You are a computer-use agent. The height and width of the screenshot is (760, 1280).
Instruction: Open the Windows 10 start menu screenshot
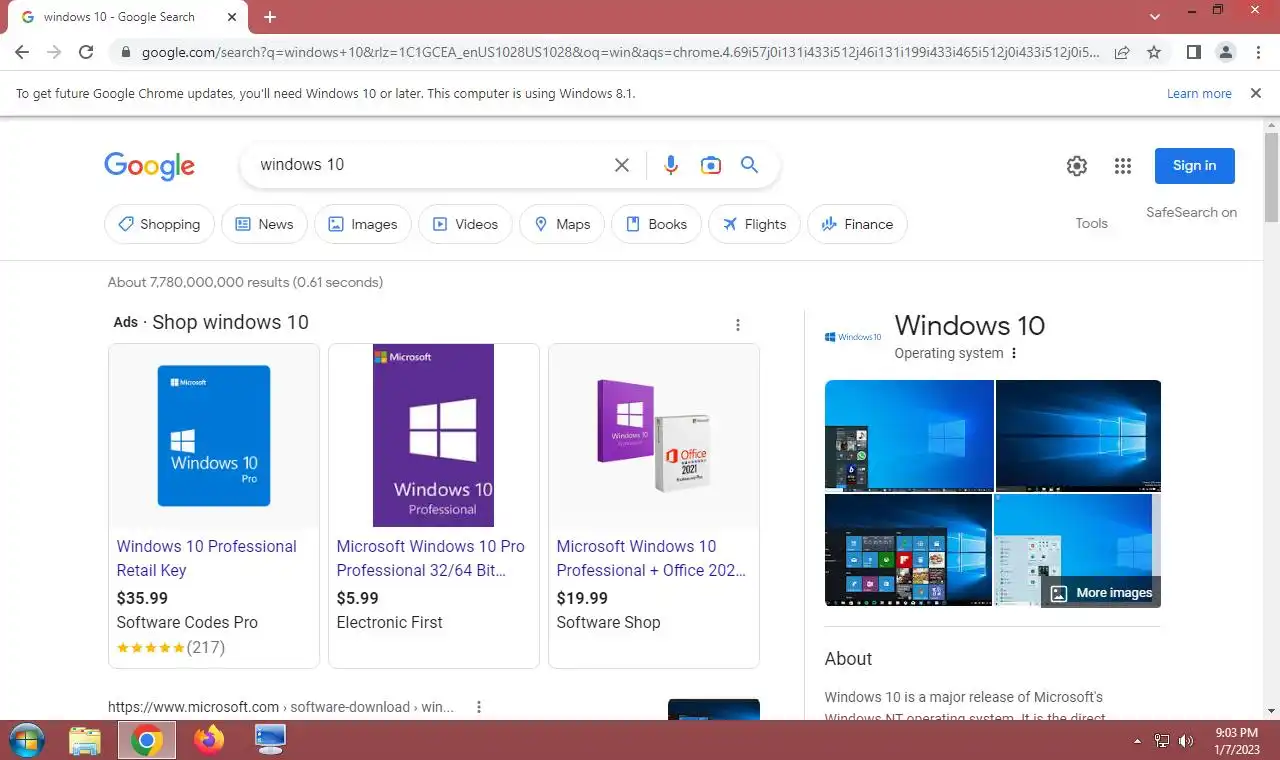tap(908, 549)
